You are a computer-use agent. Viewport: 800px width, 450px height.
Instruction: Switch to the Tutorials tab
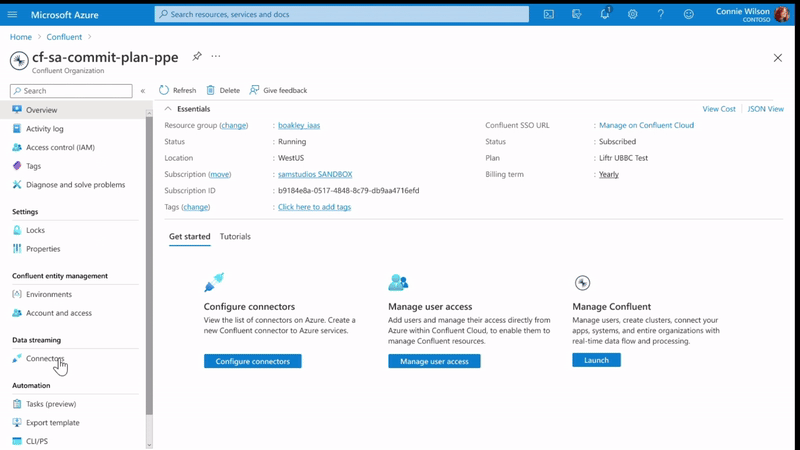coord(235,236)
